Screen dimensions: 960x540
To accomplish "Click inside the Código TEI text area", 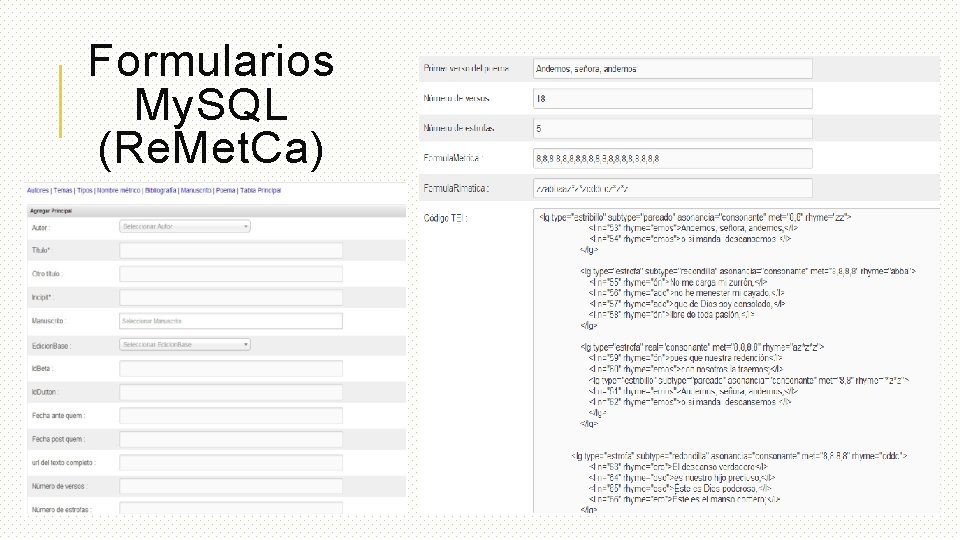I will [737, 361].
